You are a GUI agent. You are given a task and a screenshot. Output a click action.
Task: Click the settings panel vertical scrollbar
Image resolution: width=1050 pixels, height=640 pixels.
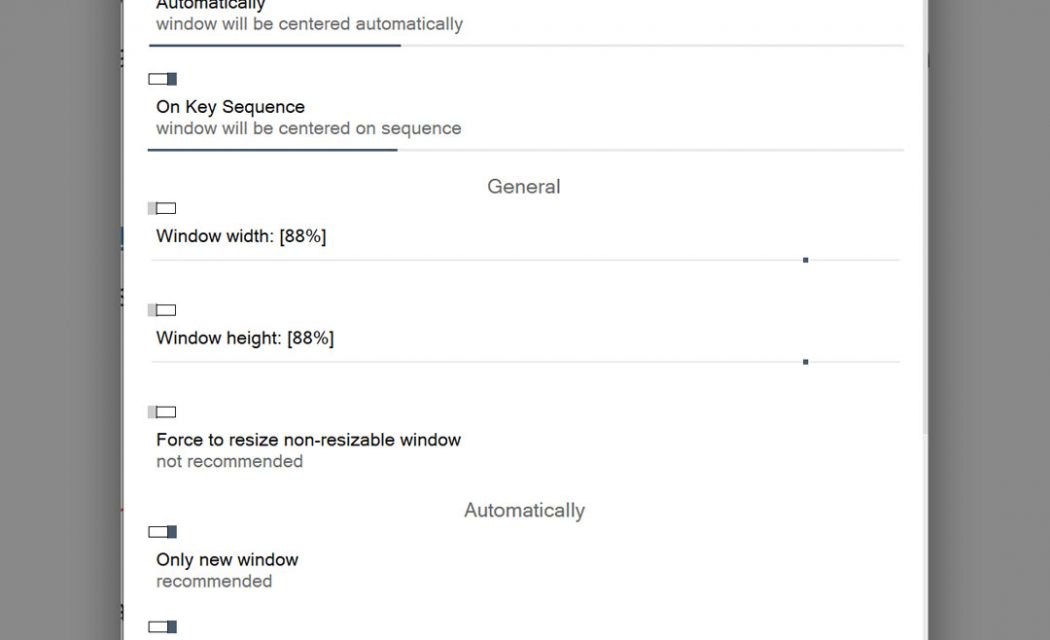[925, 218]
